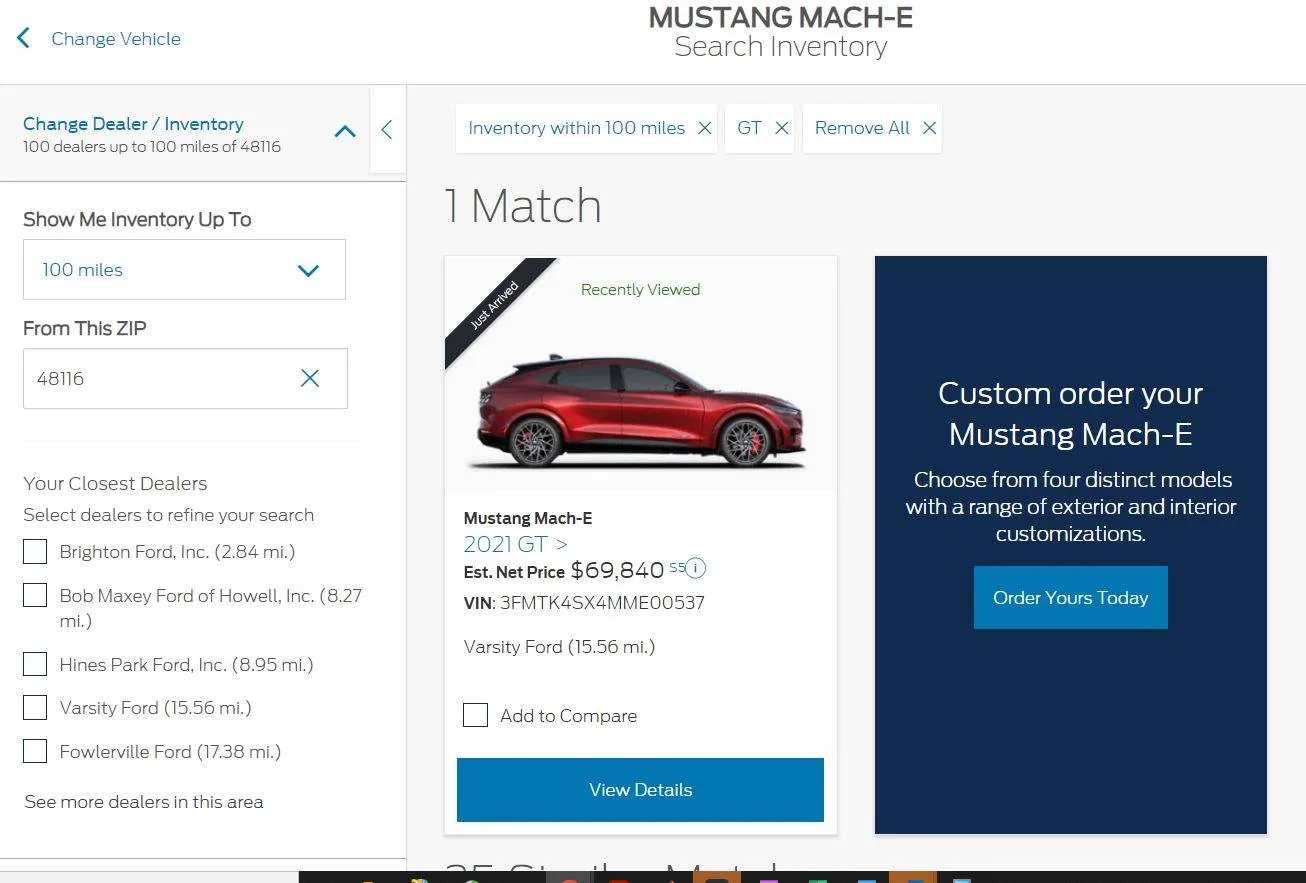Click the 1 Match results heading
Image resolution: width=1306 pixels, height=883 pixels.
click(x=523, y=206)
